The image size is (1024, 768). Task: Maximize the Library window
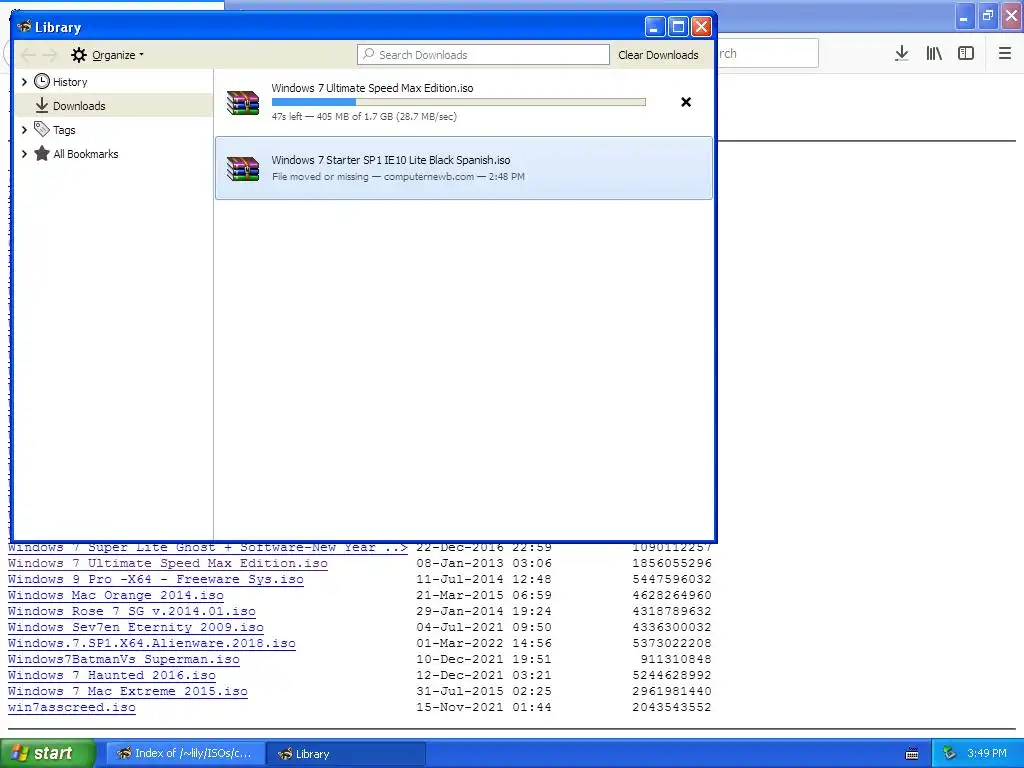click(678, 27)
